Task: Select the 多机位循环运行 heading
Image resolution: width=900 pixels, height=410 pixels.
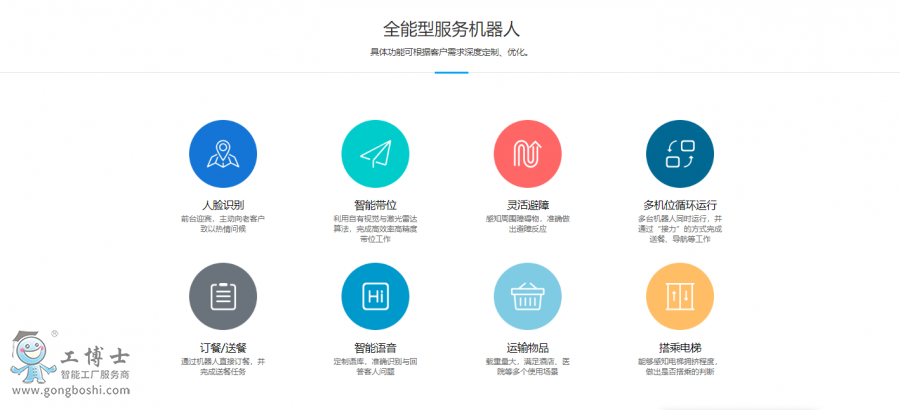Action: (x=680, y=205)
